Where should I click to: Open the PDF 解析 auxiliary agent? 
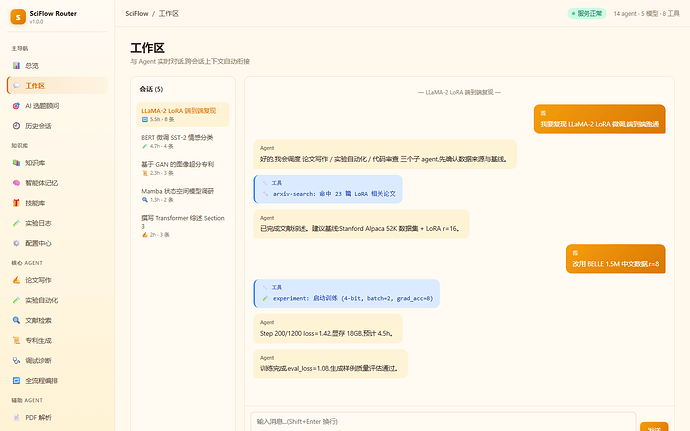57,417
